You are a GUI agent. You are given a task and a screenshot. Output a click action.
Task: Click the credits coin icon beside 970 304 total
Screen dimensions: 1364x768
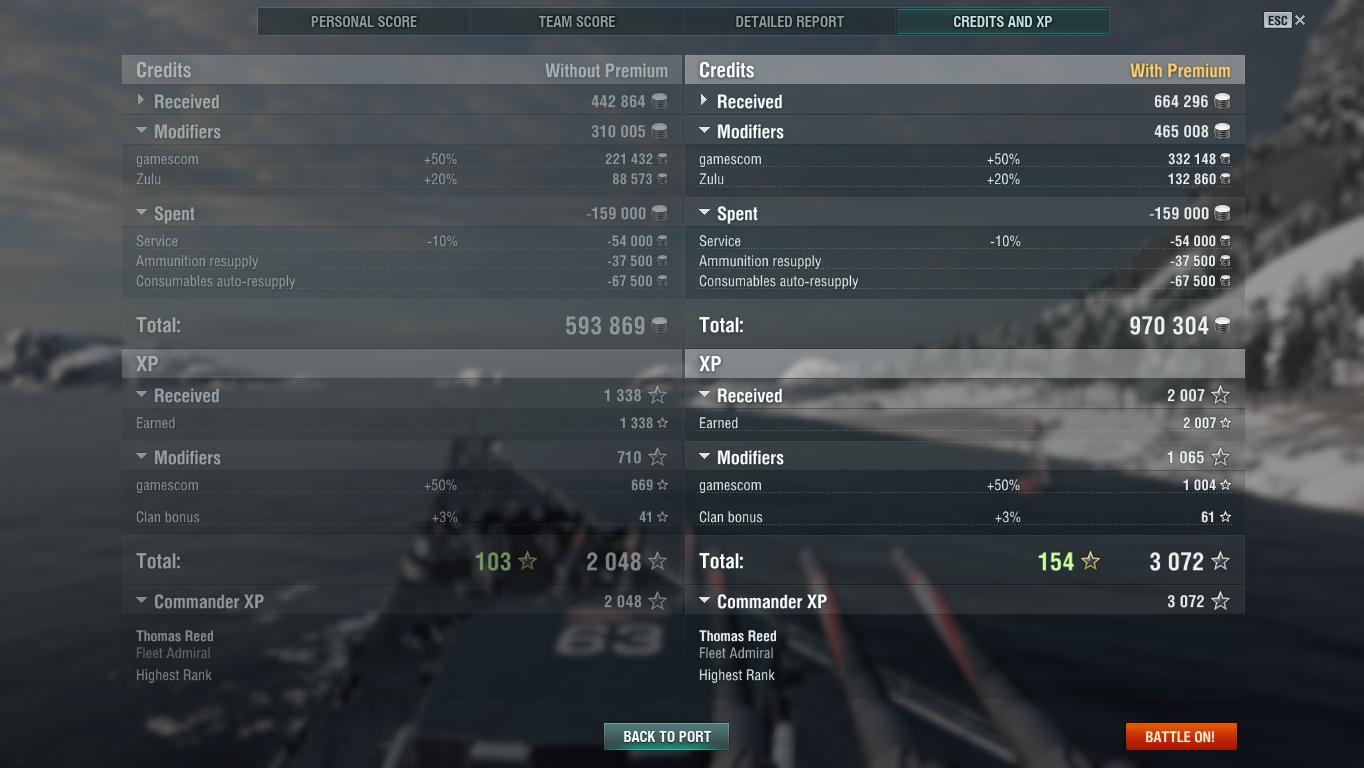click(x=1222, y=325)
